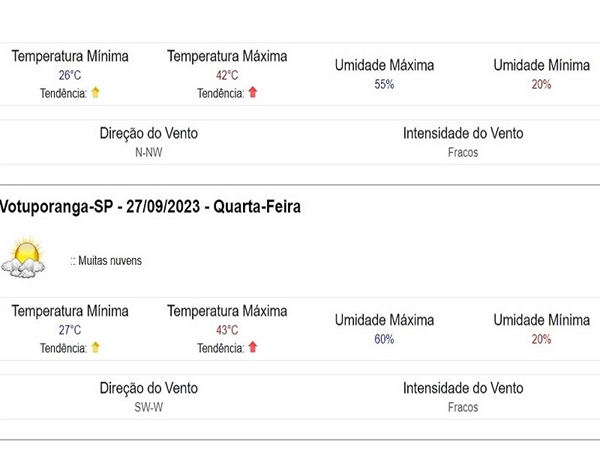This screenshot has width=600, height=450.
Task: Click the 43°C maximum temperature value
Action: 227,330
